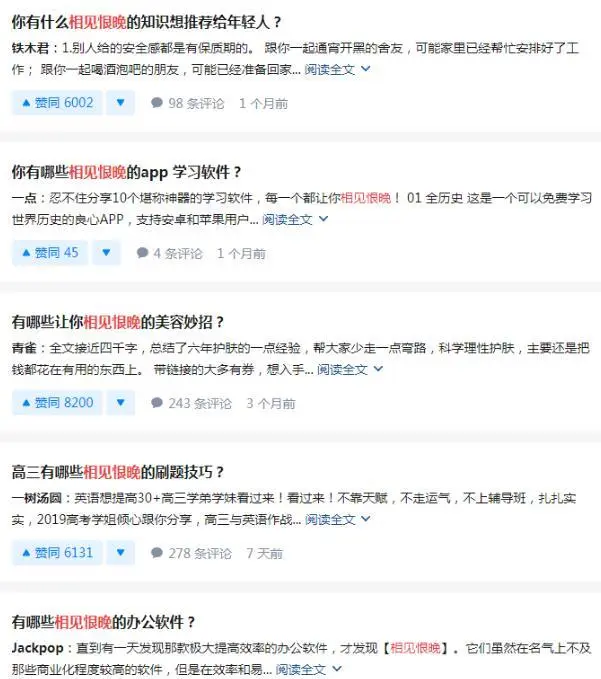Upvote the answer with 6002 likes
This screenshot has width=601, height=679.
point(57,103)
